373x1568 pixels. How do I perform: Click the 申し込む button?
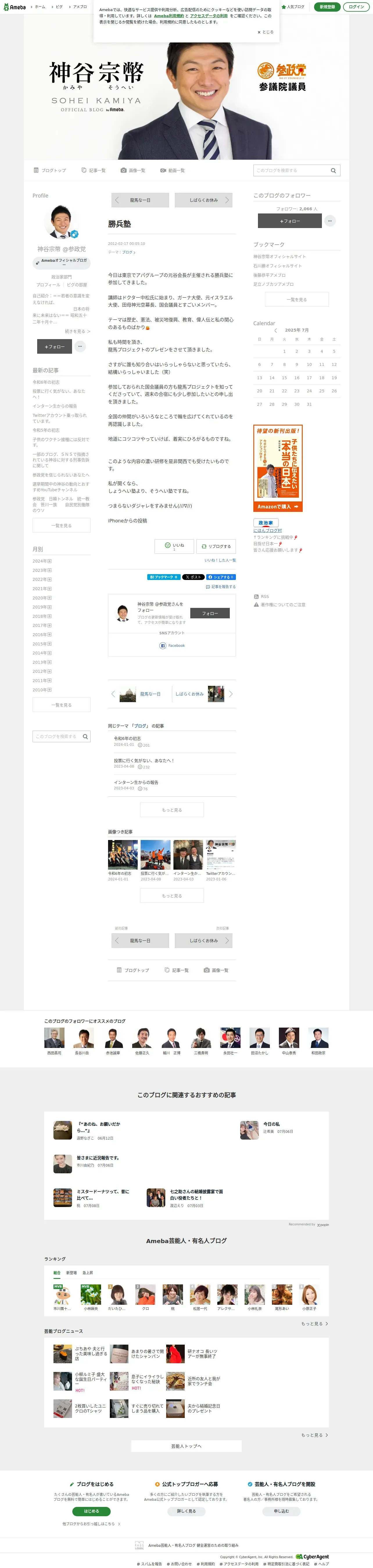point(281,1511)
